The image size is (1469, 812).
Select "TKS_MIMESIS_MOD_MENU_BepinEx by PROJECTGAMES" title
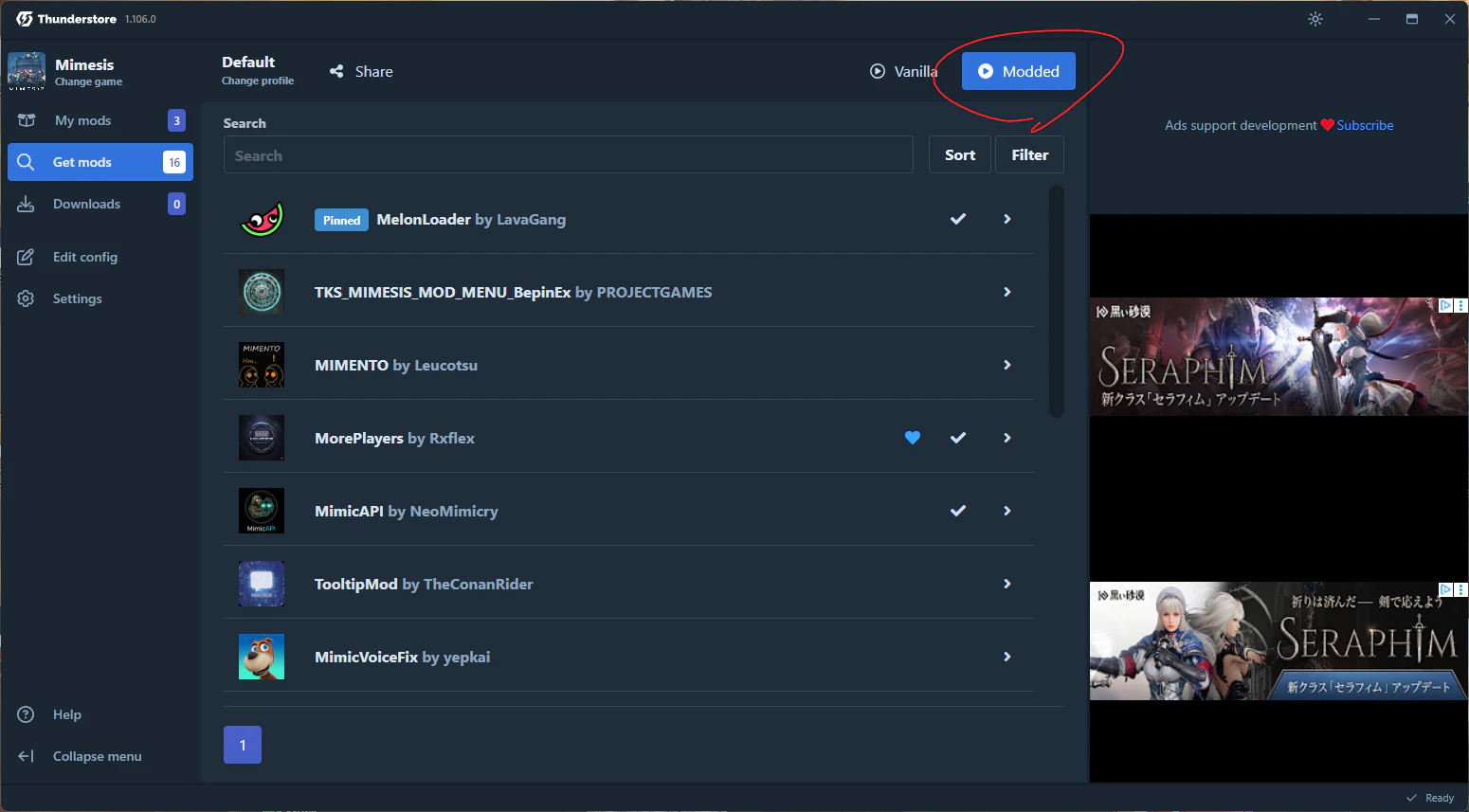514,292
